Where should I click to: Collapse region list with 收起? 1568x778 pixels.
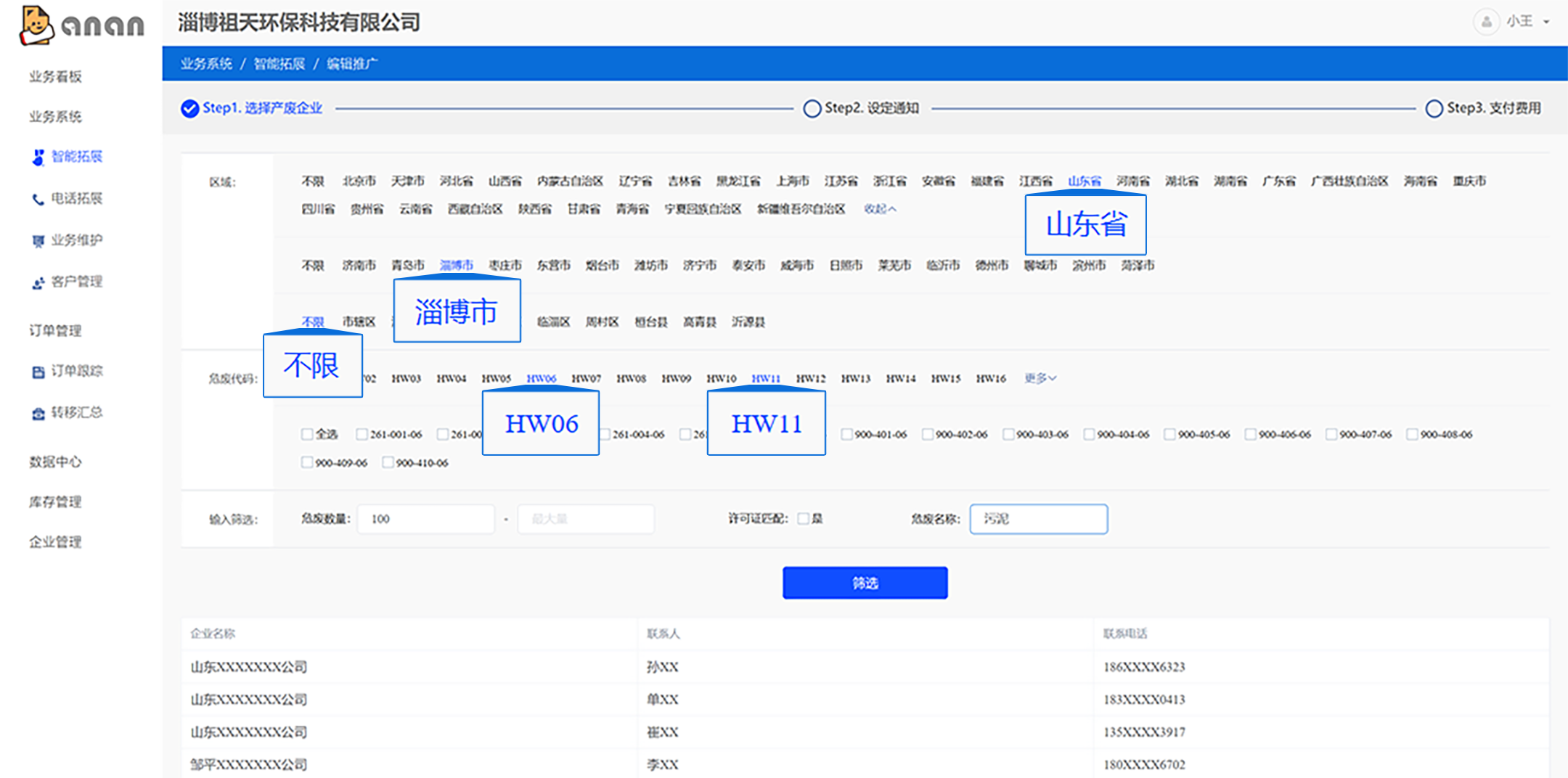(x=880, y=209)
